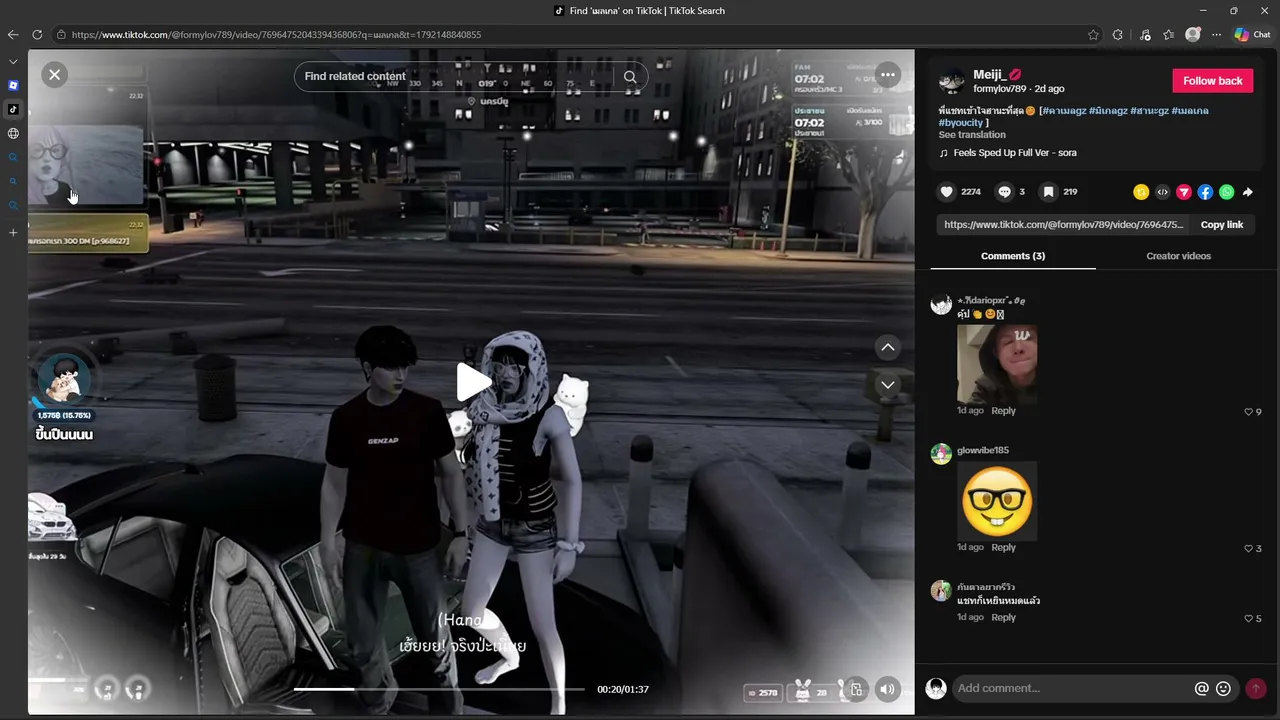Collapse the vertical tabs dropdown chevron

coord(13,62)
